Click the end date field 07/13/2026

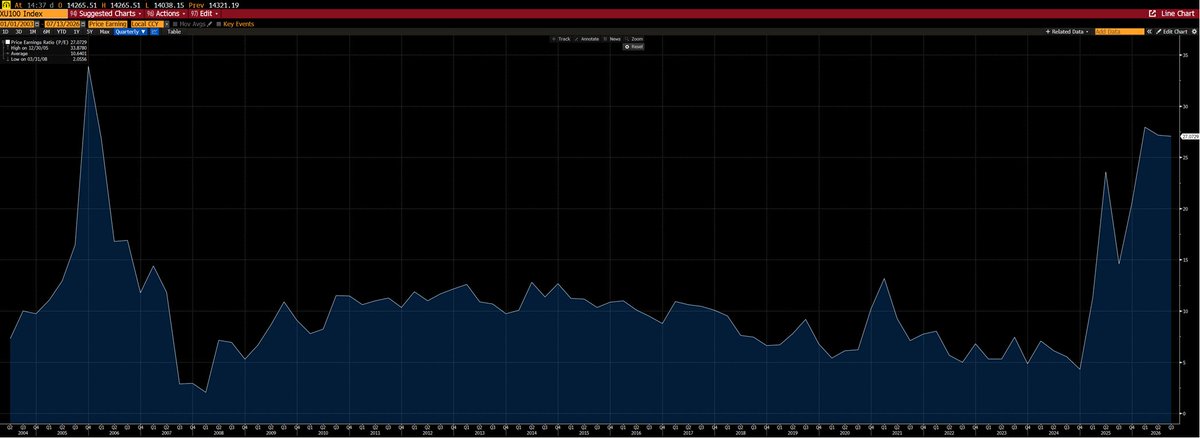coord(62,24)
